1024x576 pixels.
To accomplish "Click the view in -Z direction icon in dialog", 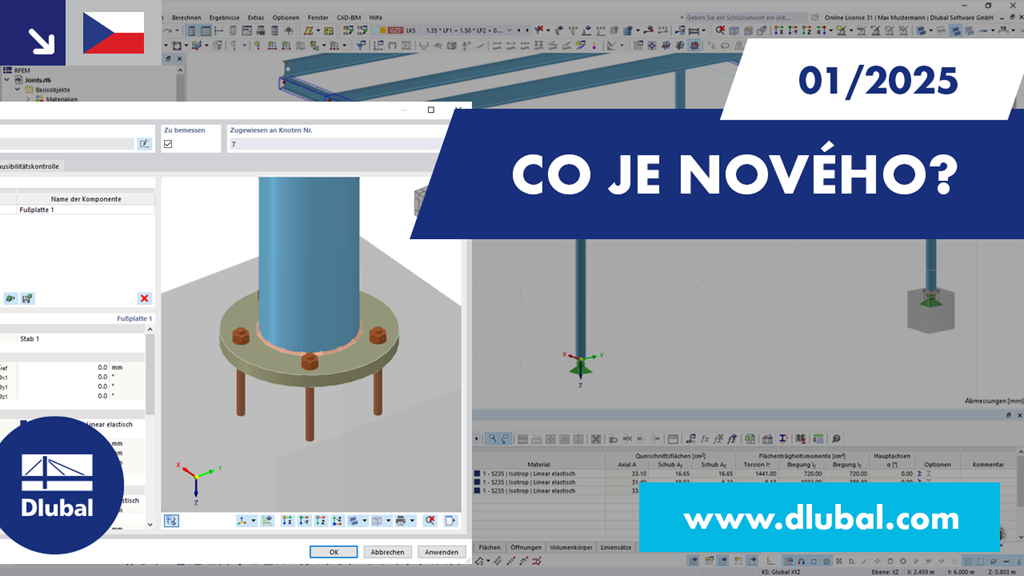I will click(x=337, y=520).
